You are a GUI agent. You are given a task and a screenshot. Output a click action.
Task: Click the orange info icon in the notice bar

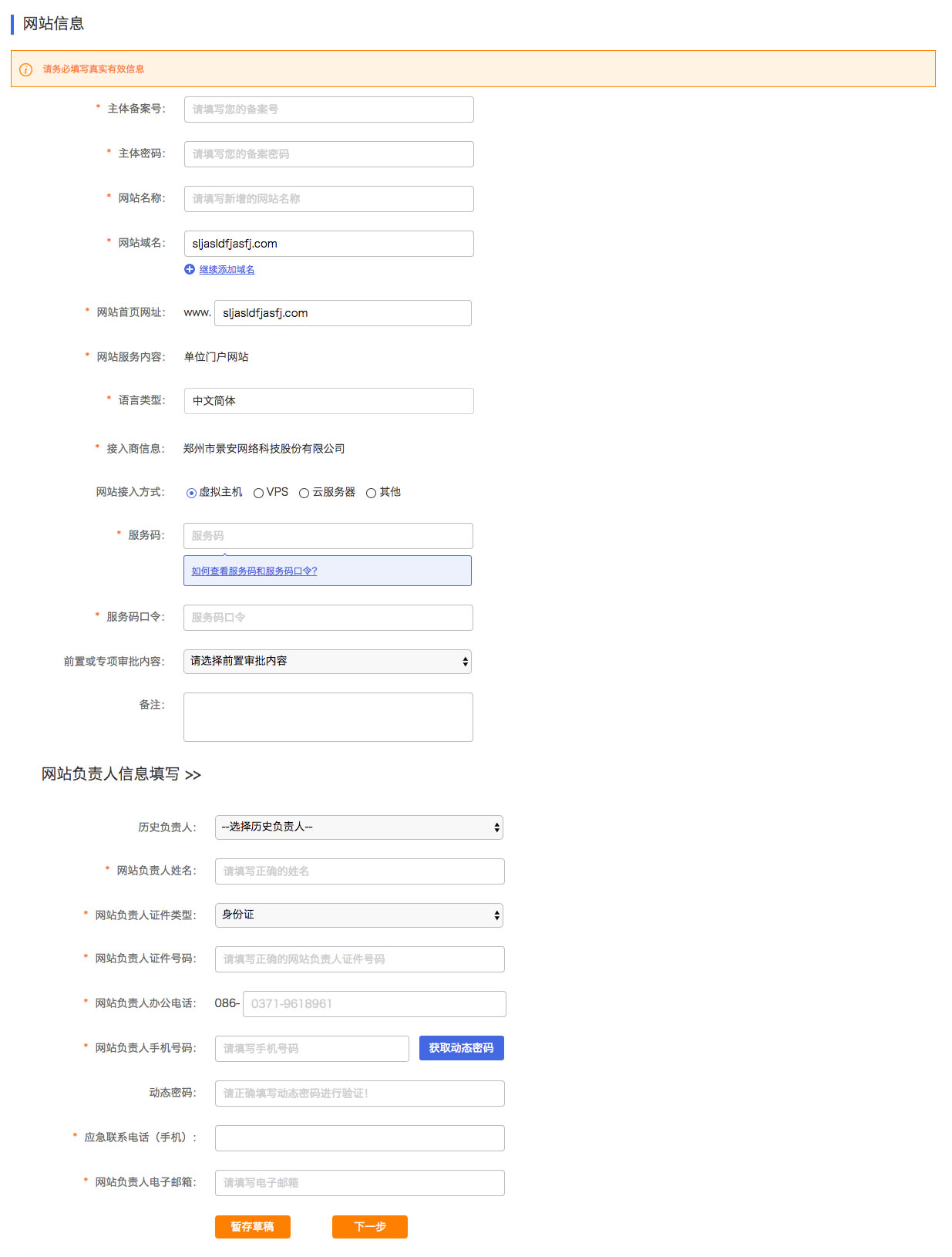coord(26,69)
